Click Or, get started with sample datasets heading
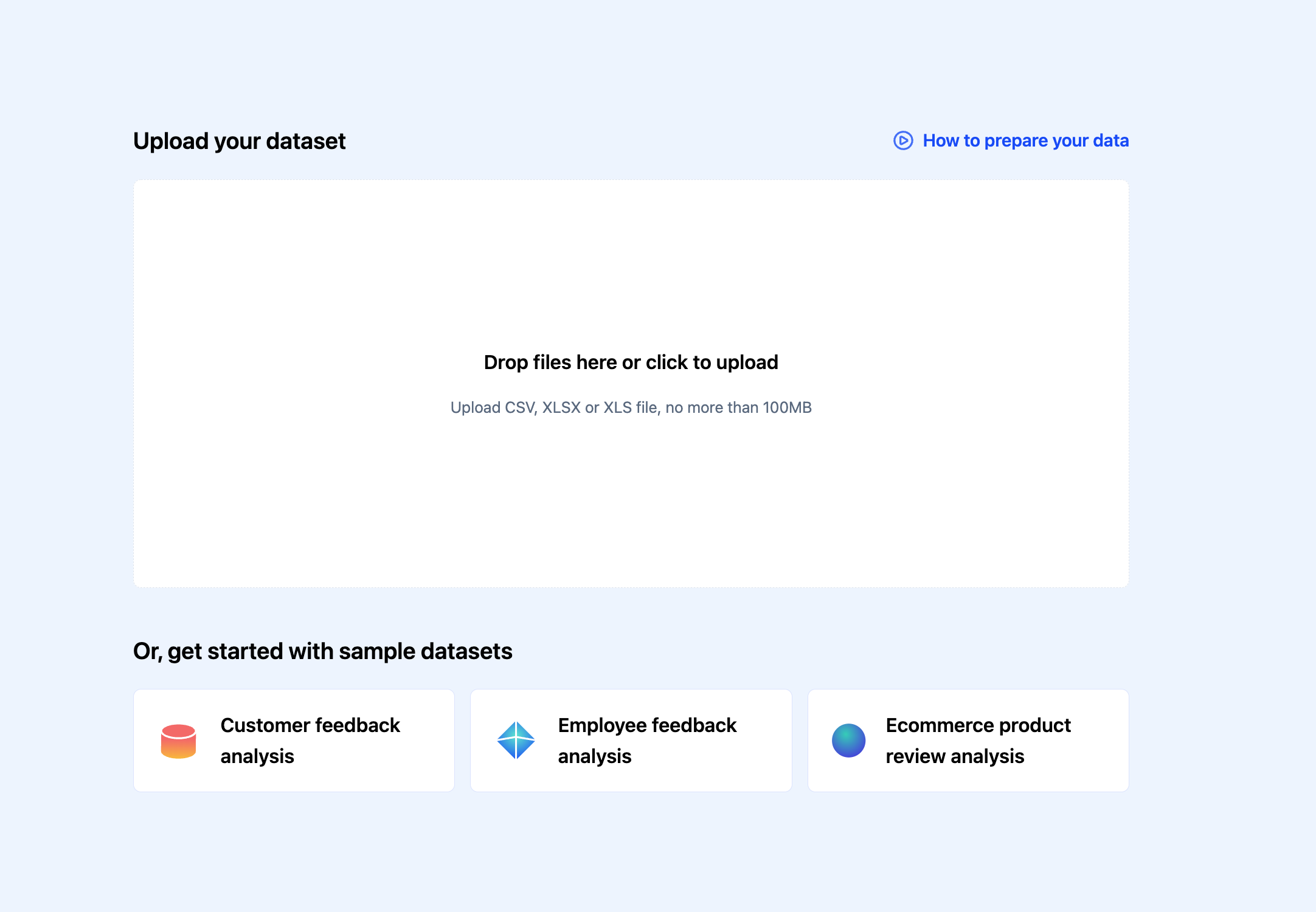This screenshot has height=912, width=1316. 322,651
